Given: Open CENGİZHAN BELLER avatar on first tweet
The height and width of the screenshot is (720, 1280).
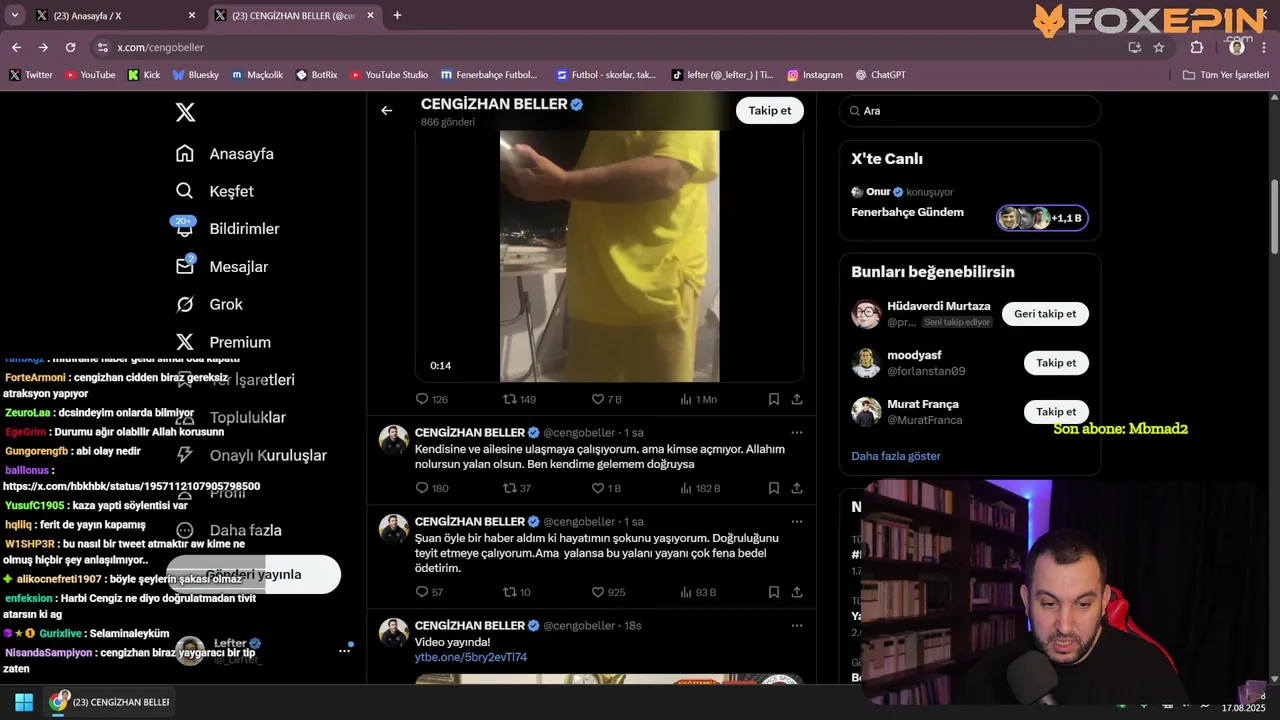Looking at the screenshot, I should click(x=393, y=441).
